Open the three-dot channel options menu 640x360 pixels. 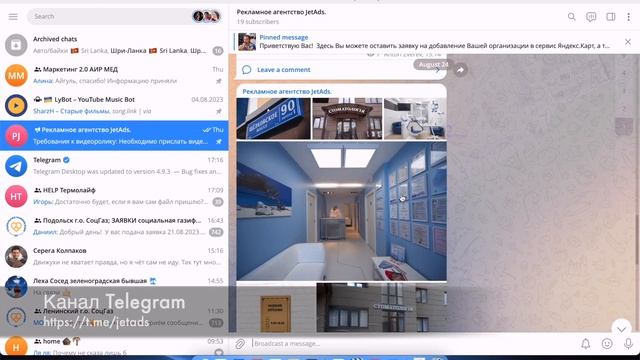pos(629,17)
